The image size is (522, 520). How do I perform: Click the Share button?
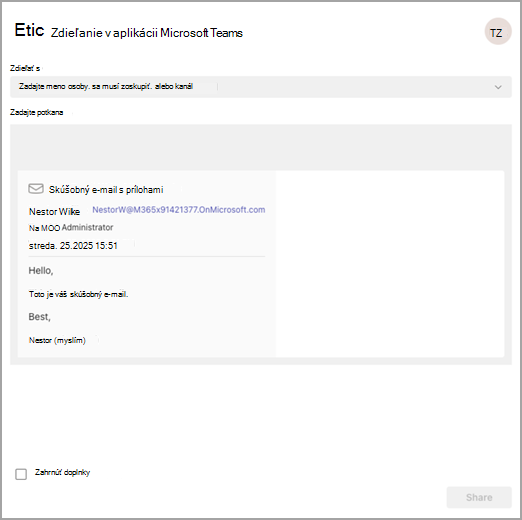[x=479, y=497]
